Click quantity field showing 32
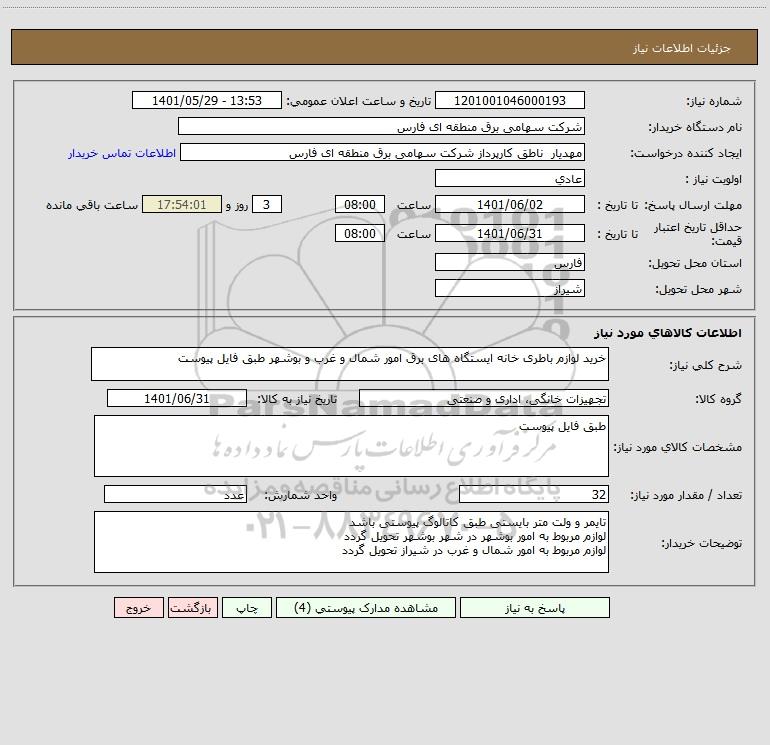 tap(534, 494)
